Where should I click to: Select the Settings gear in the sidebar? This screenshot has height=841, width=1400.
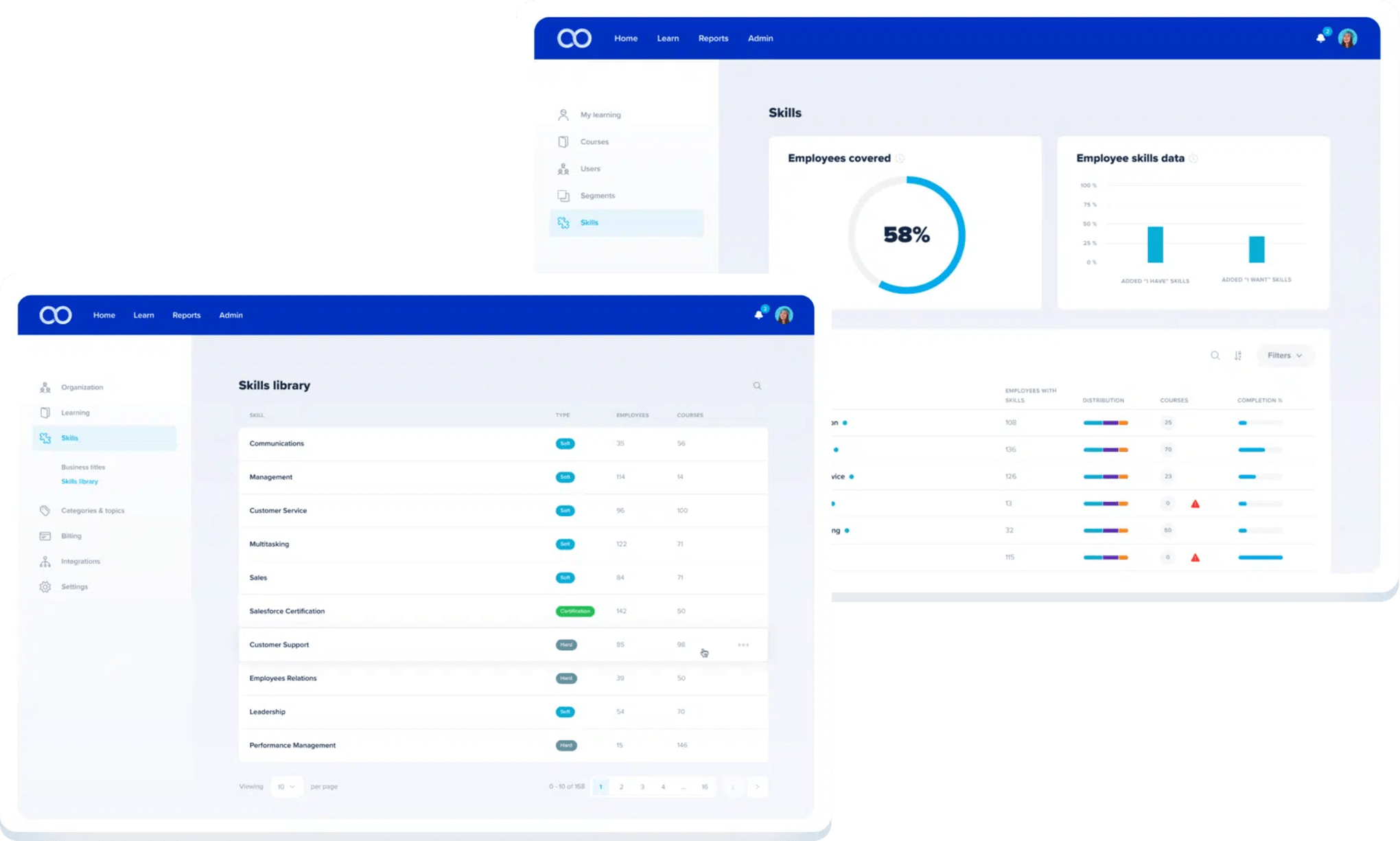(x=45, y=586)
